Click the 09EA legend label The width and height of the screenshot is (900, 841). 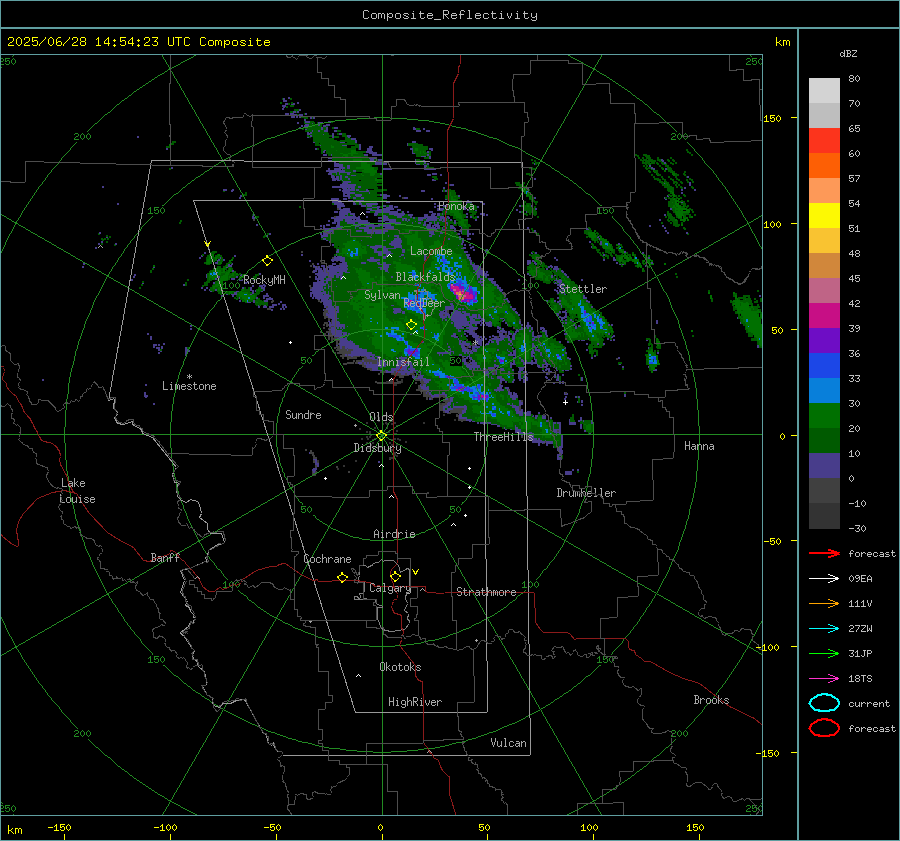[860, 579]
